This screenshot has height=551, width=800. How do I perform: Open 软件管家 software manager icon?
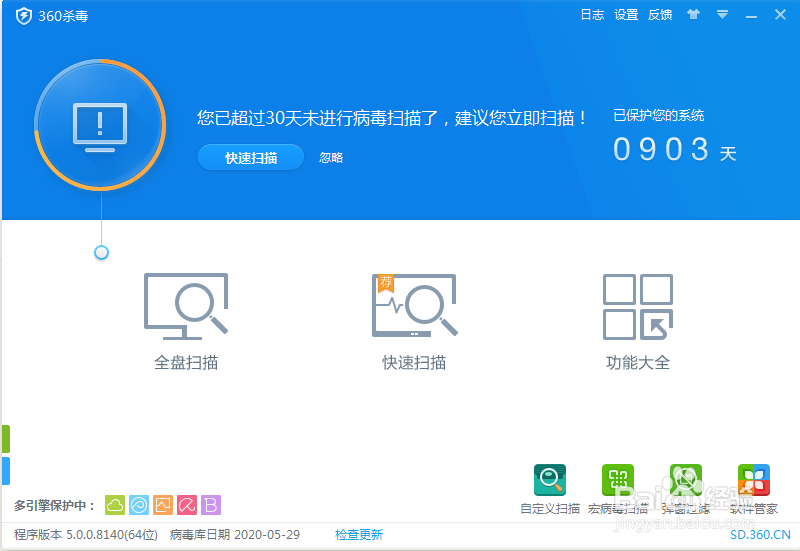(754, 480)
